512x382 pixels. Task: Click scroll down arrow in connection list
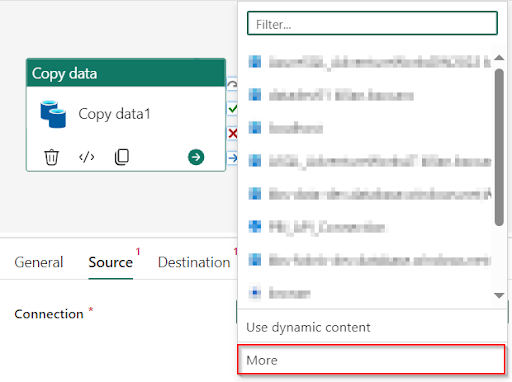(x=499, y=295)
